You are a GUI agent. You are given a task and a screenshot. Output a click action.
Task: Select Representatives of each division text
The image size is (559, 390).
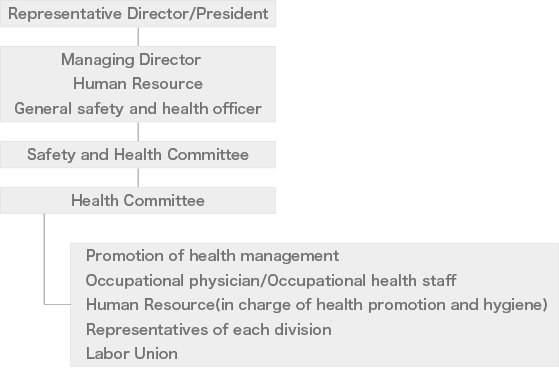pos(209,329)
